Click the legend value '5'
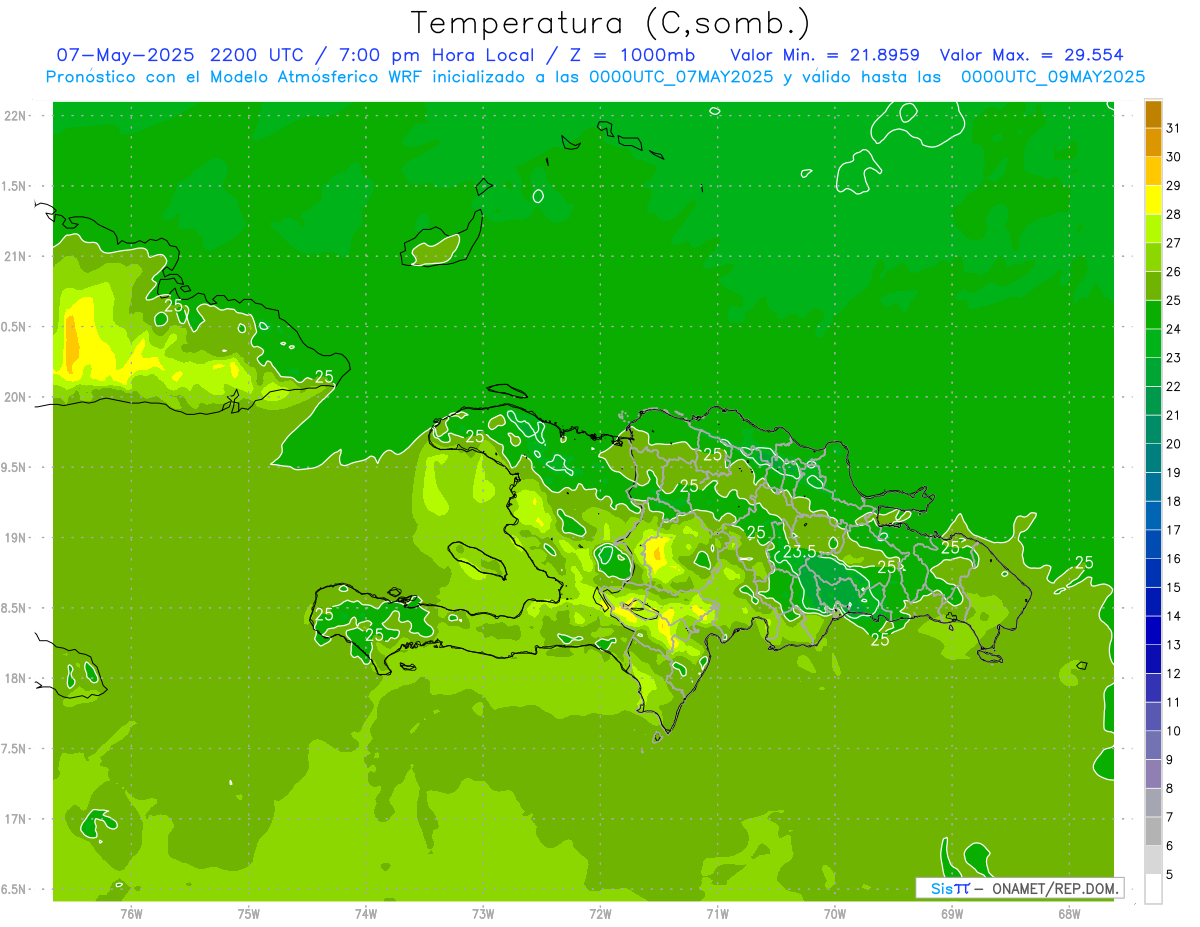Screen dimensions: 1200x927 1170,875
